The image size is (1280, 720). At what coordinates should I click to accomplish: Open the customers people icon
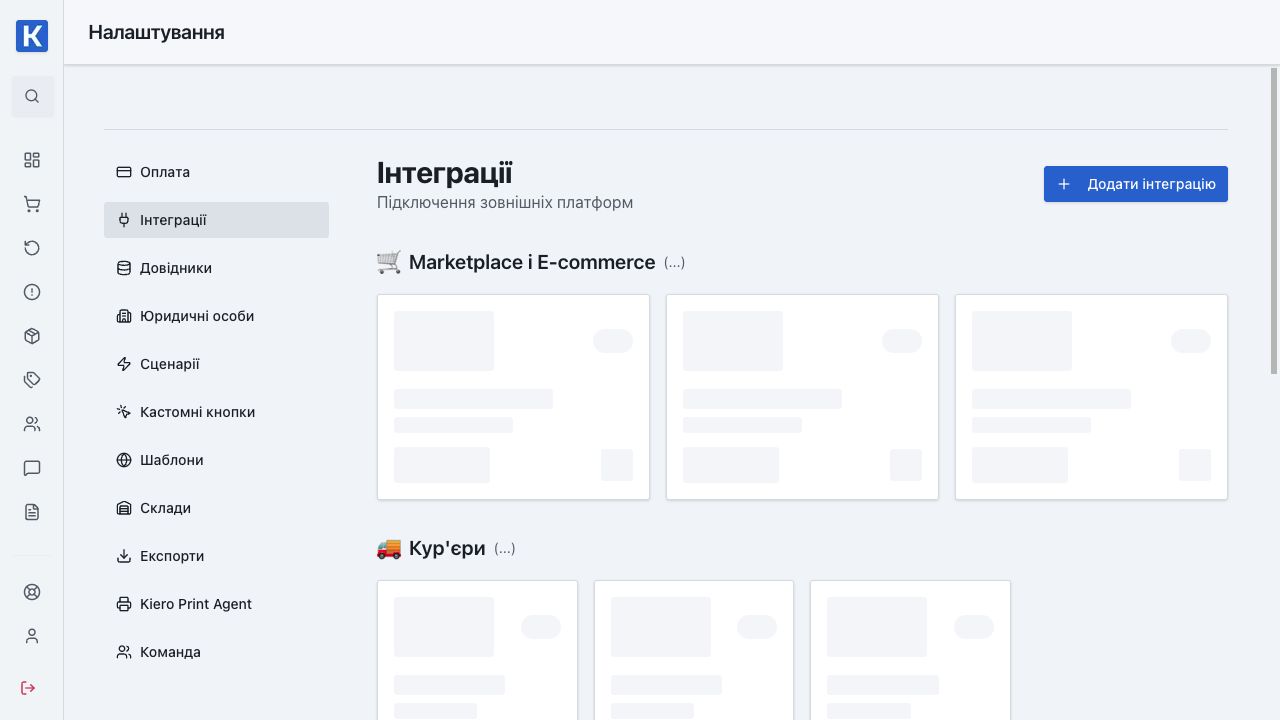tap(32, 424)
